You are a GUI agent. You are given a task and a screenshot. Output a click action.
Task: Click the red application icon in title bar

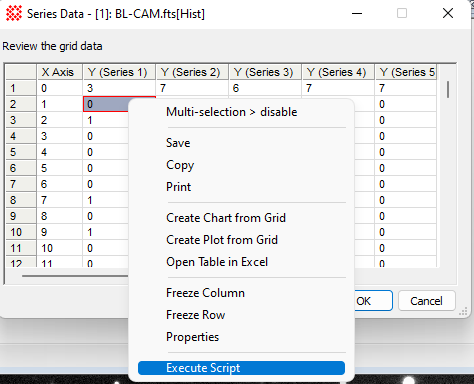[14, 14]
